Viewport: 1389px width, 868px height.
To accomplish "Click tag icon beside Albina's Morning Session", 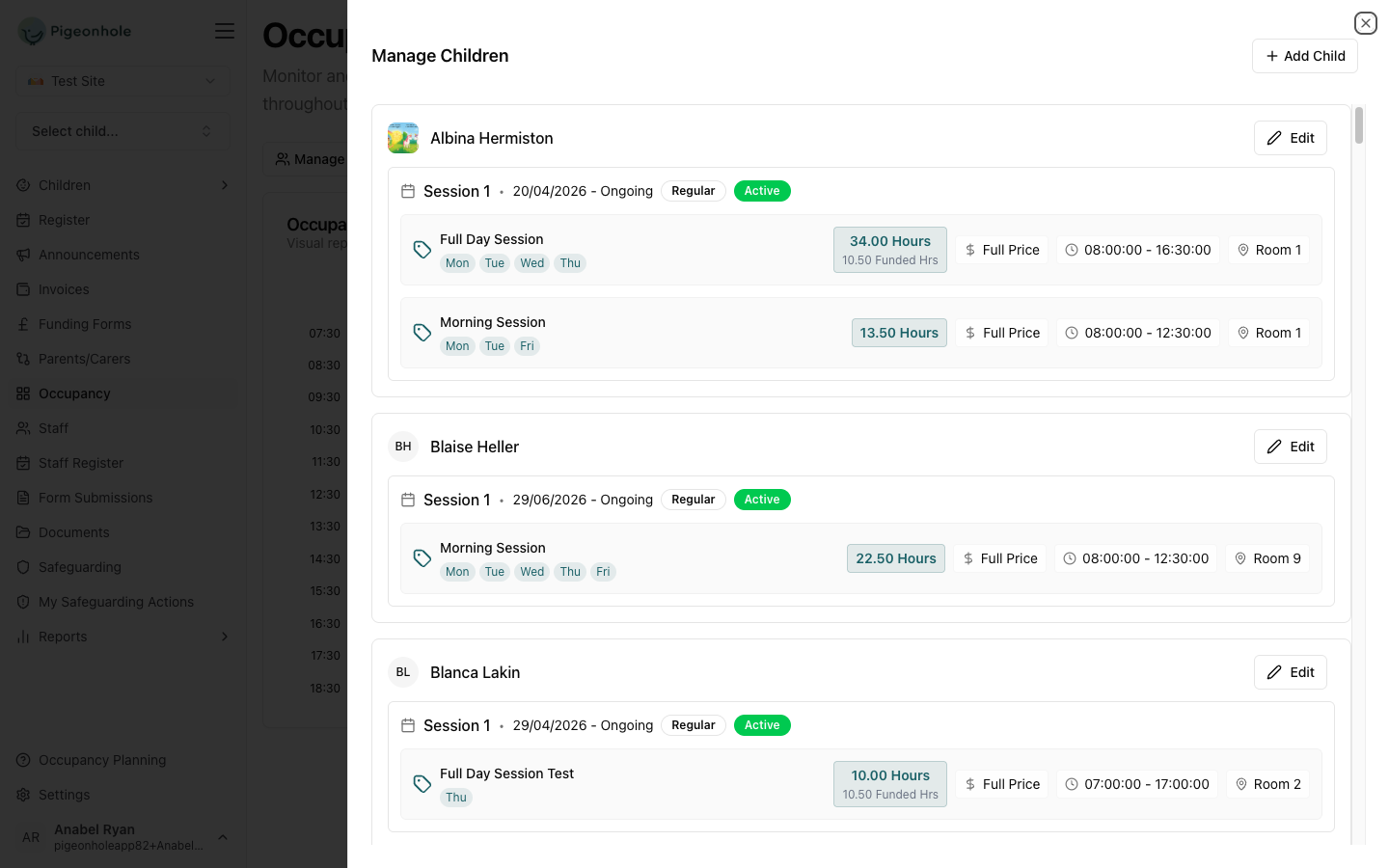I will point(422,333).
